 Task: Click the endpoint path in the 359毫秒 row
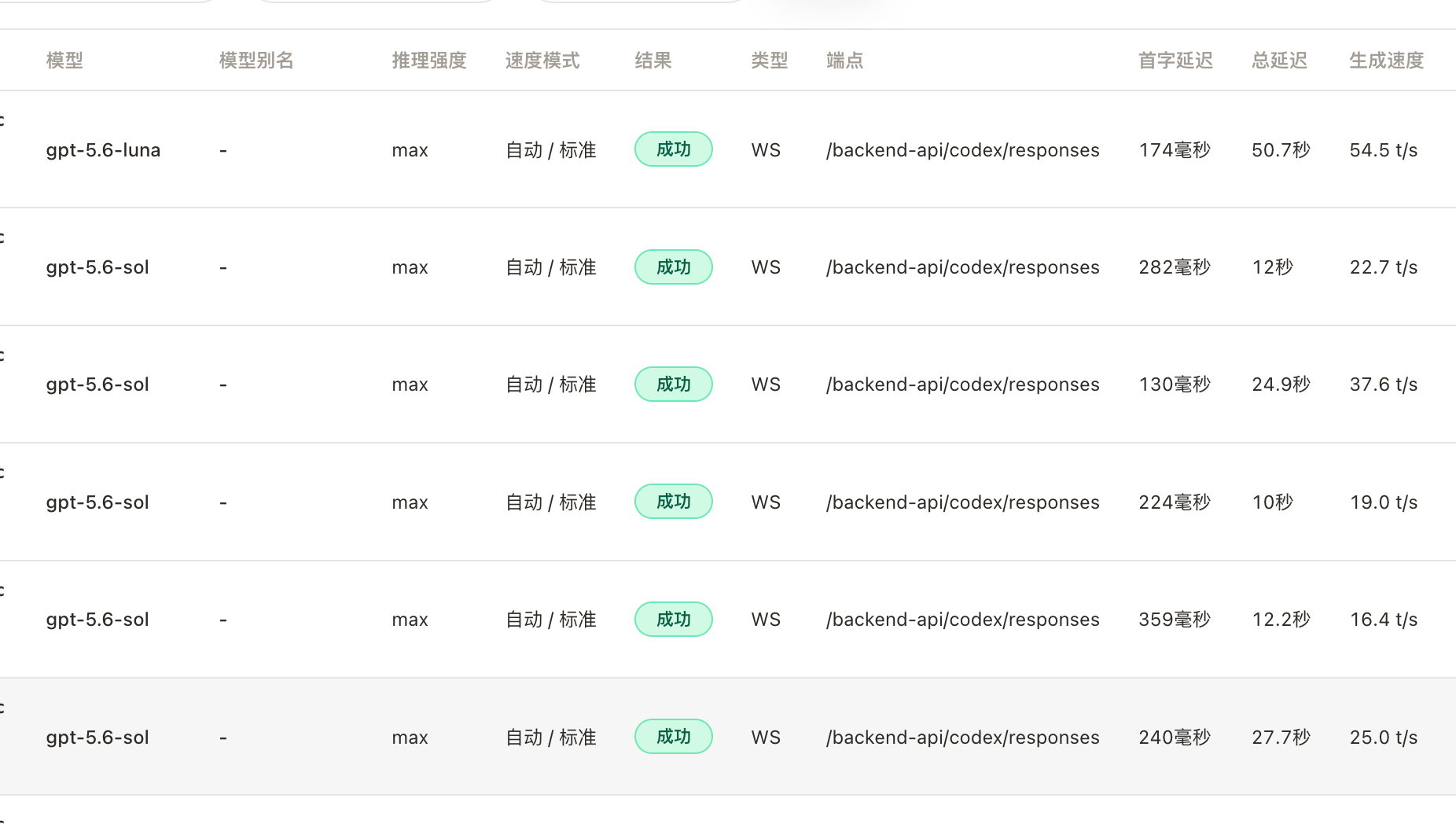tap(963, 620)
